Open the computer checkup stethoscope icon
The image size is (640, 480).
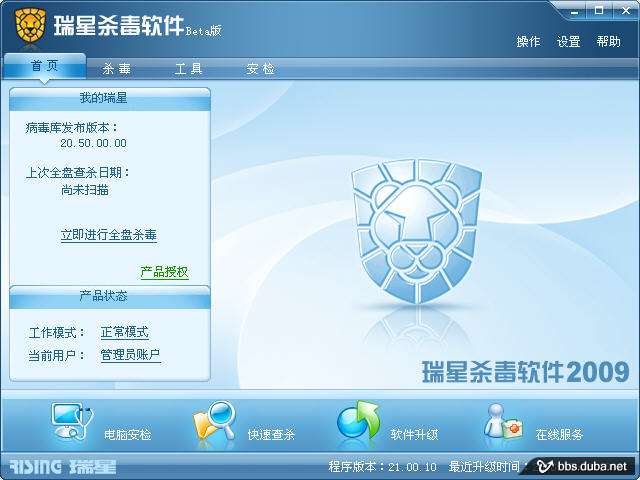point(72,422)
